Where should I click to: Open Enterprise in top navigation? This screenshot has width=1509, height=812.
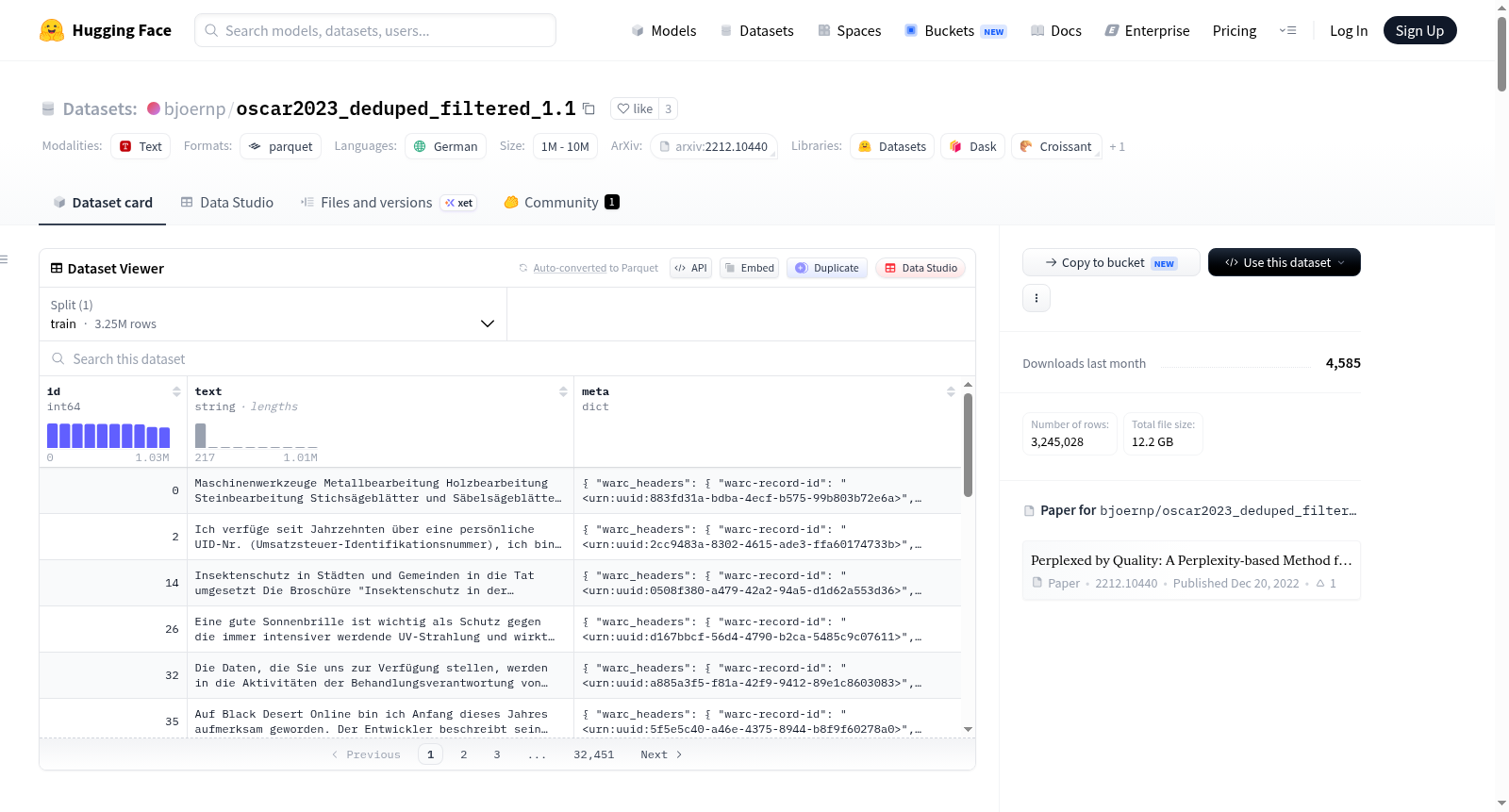tap(1148, 30)
